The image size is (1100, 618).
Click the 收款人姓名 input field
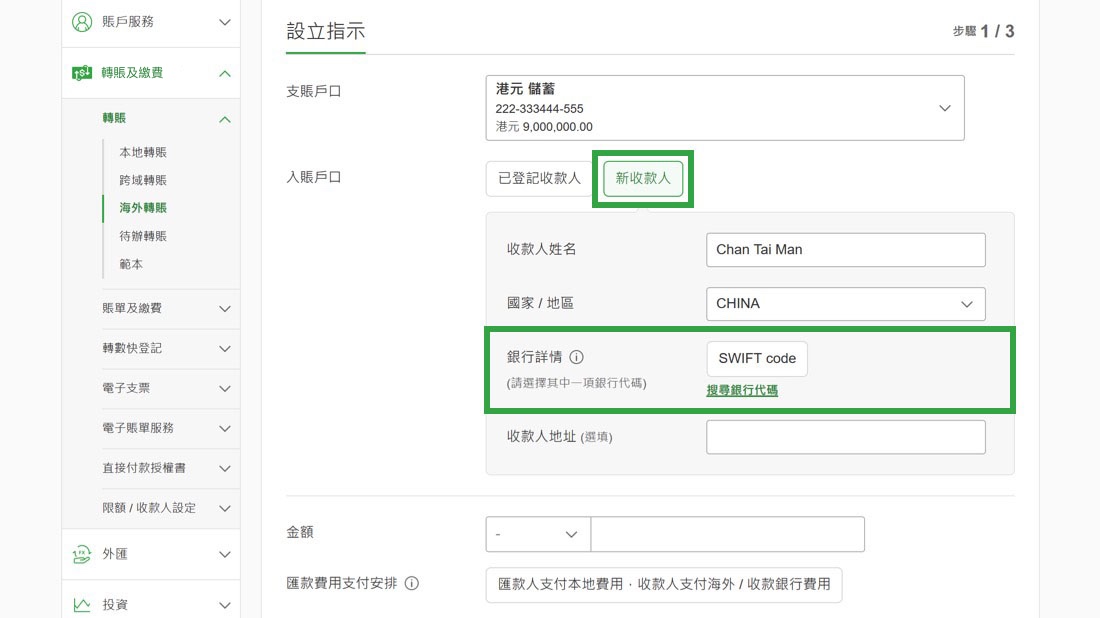click(845, 250)
